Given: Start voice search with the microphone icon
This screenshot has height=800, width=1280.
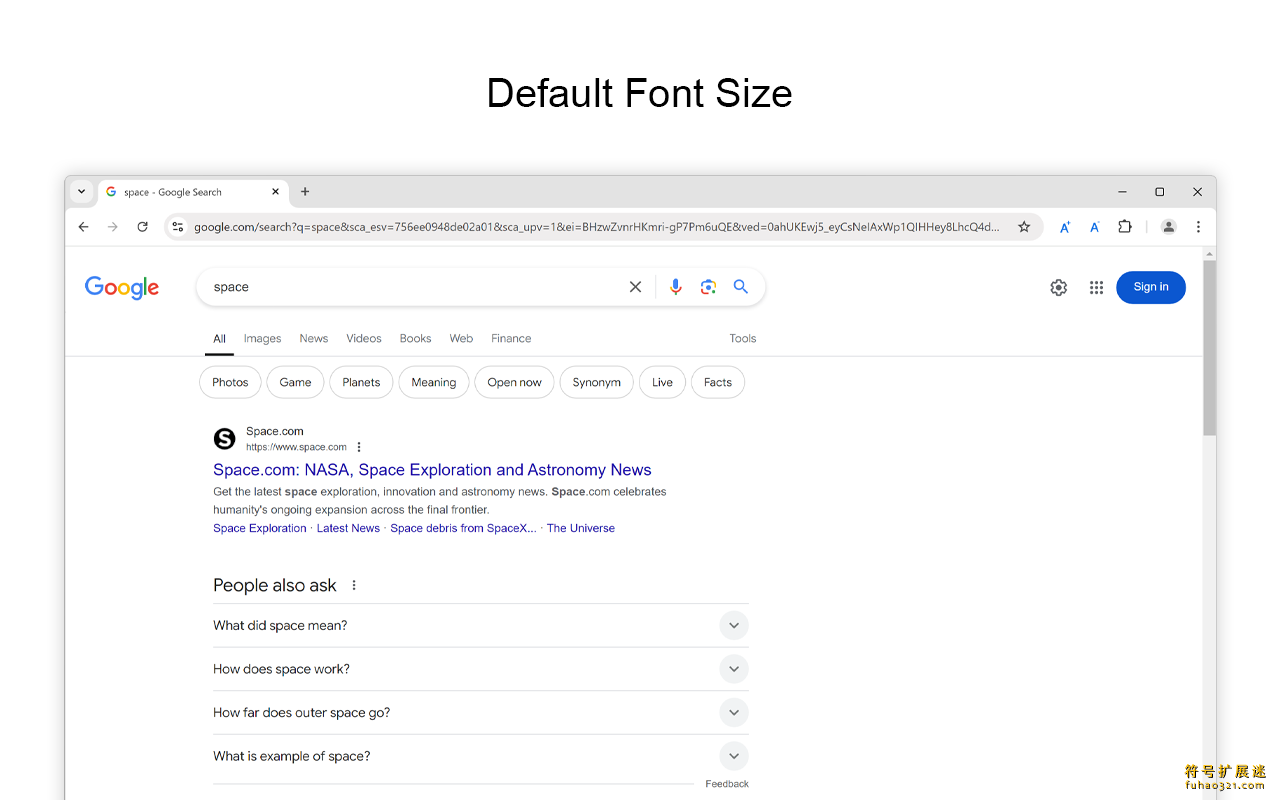Looking at the screenshot, I should (676, 287).
